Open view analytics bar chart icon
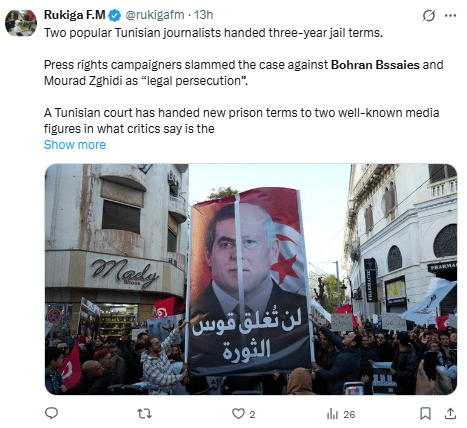This screenshot has width=467, height=428. click(332, 414)
